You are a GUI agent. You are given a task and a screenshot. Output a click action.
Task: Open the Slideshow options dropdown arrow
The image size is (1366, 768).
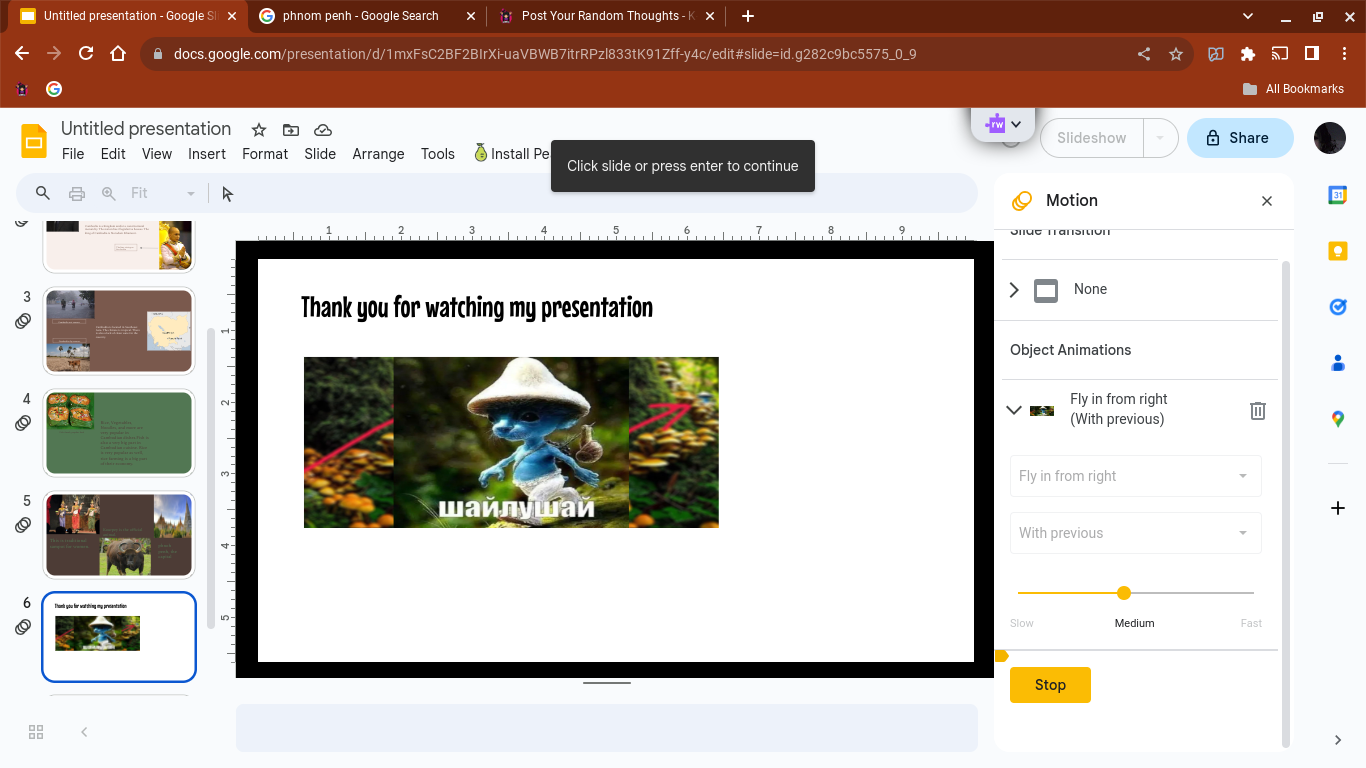point(1160,138)
